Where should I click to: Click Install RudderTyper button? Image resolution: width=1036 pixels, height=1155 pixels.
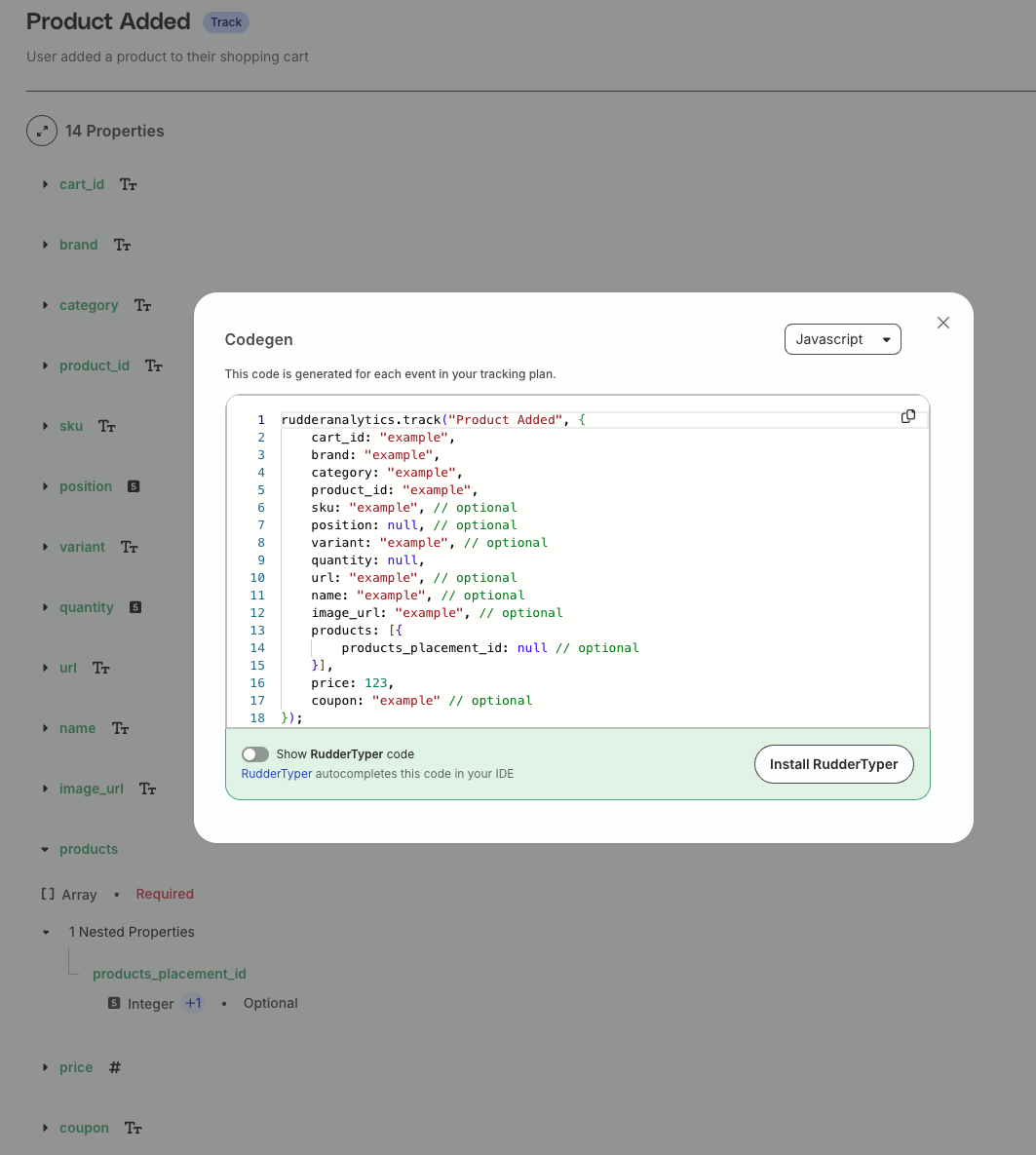(x=833, y=764)
